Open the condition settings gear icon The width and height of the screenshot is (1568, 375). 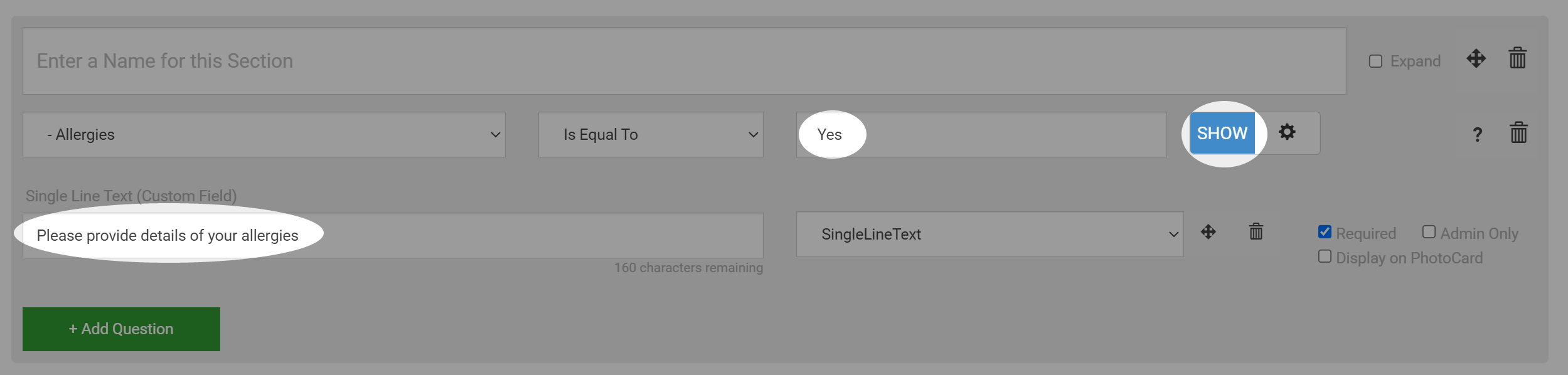point(1287,132)
